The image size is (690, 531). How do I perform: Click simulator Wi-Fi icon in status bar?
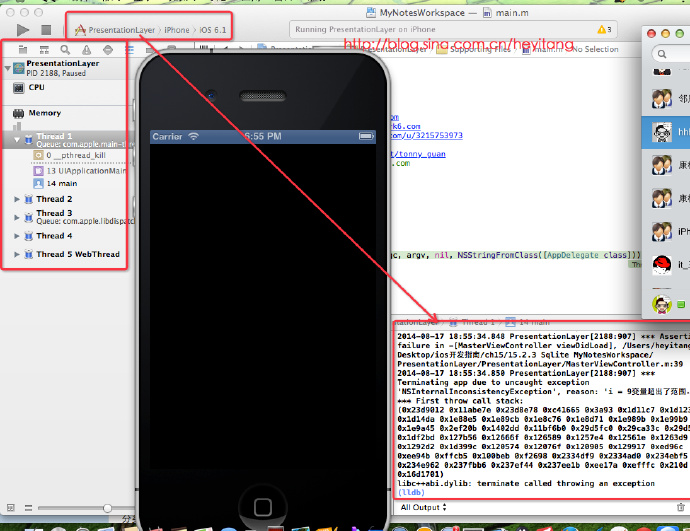194,136
